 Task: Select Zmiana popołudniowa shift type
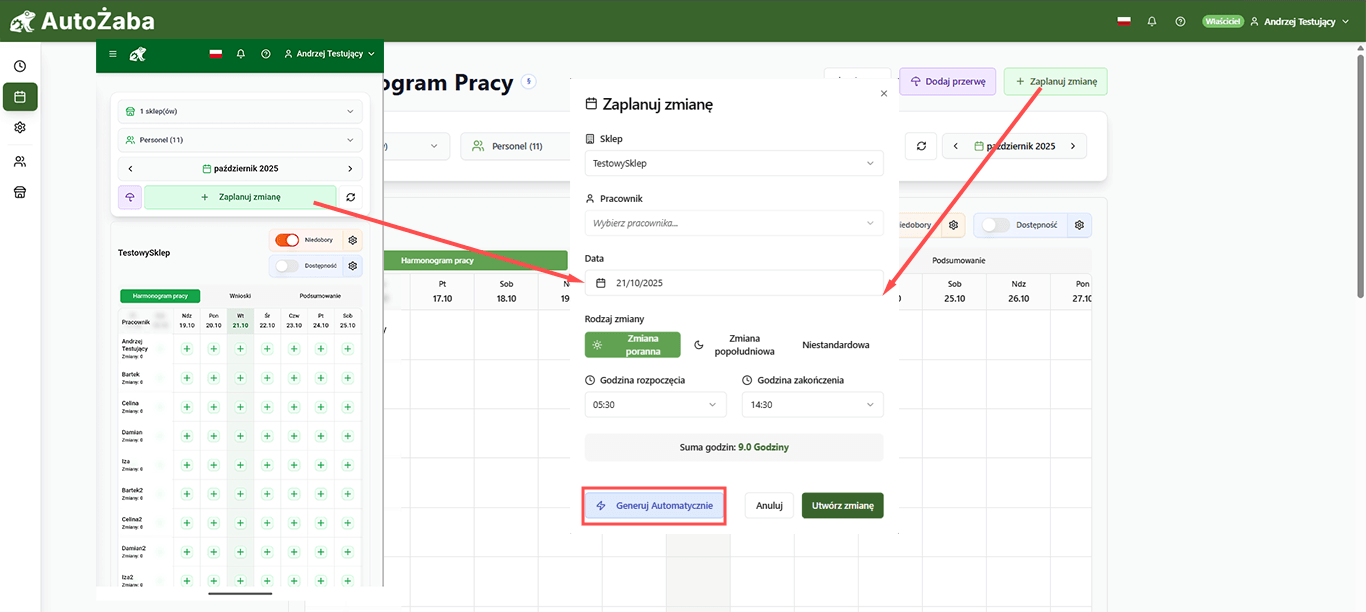click(x=737, y=345)
